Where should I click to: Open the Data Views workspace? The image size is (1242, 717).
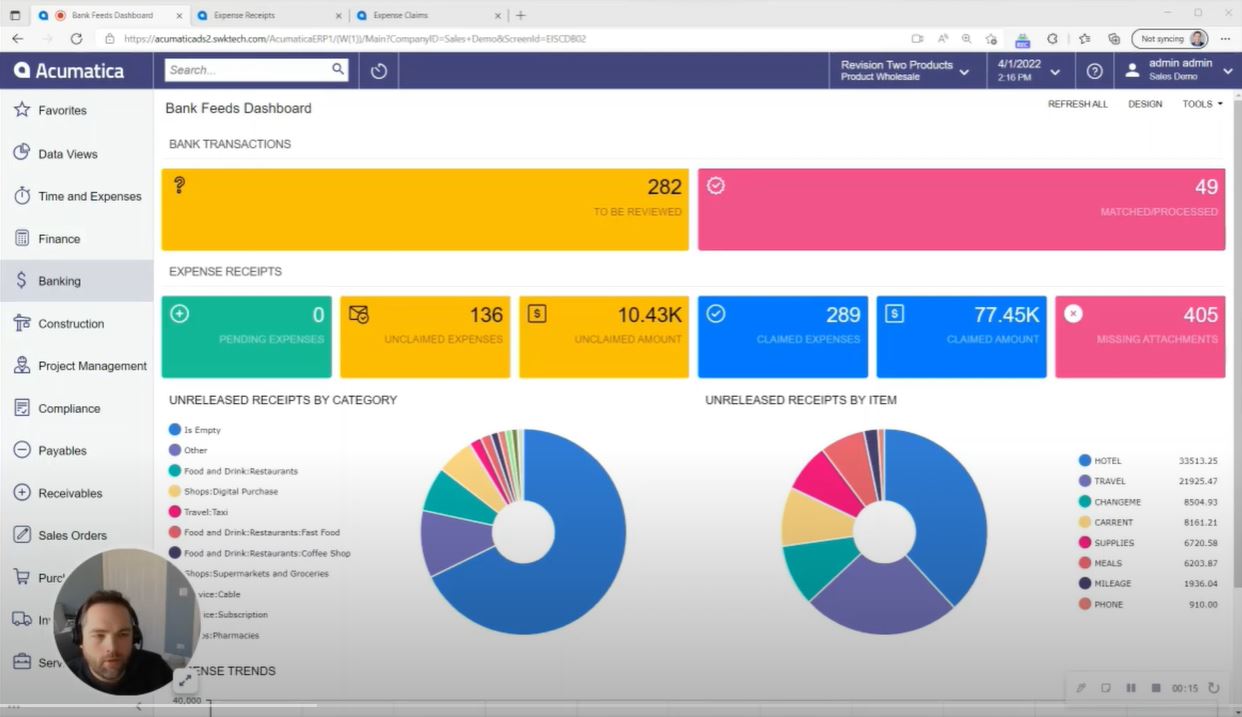(x=77, y=154)
